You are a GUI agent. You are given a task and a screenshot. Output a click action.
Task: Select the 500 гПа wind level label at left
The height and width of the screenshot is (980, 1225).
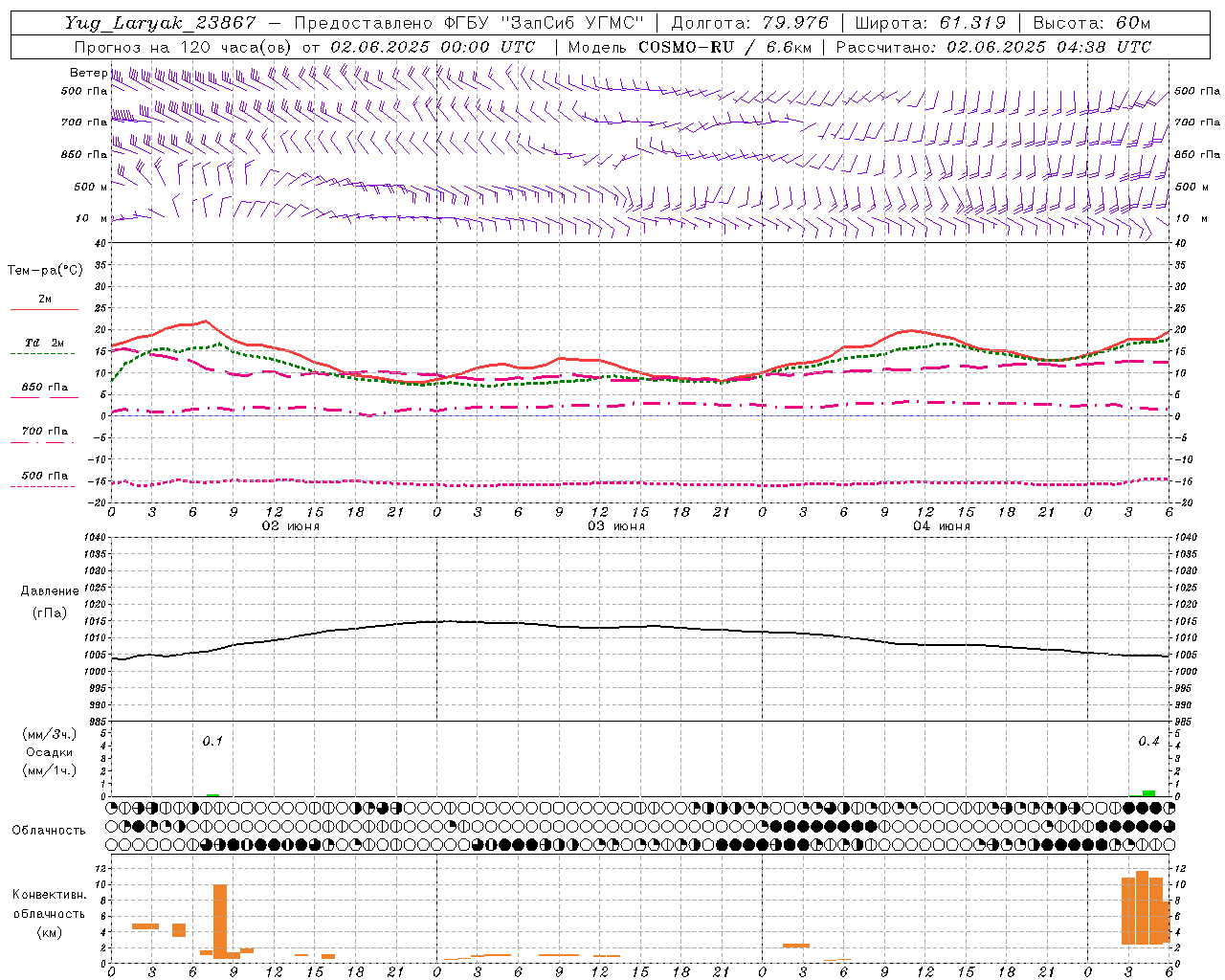pos(84,91)
